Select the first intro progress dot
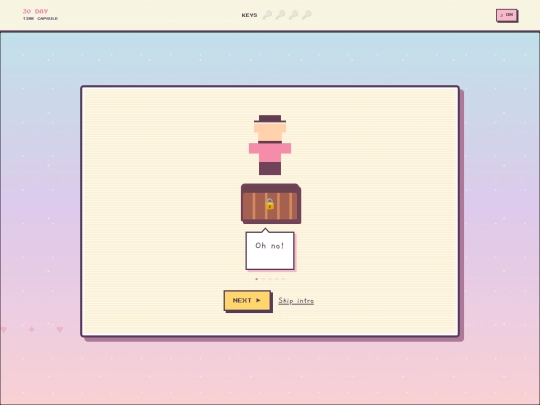540x405 pixels. click(257, 279)
